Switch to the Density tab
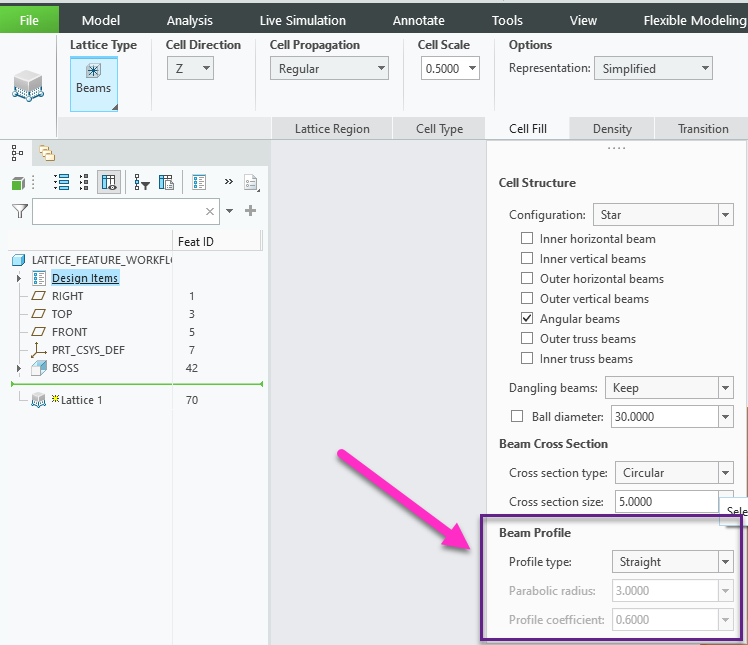The width and height of the screenshot is (748, 645). pyautogui.click(x=612, y=129)
